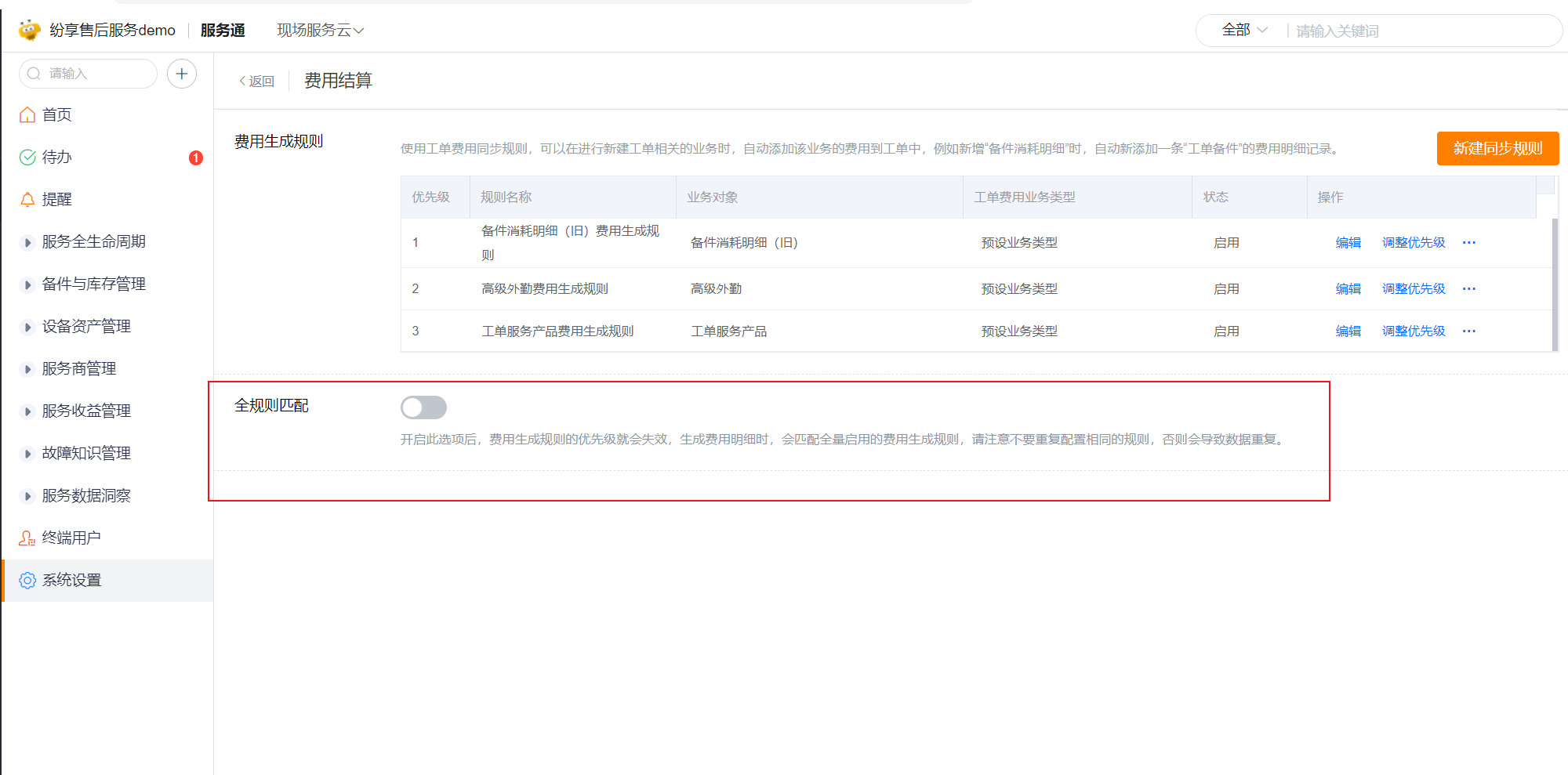The image size is (1568, 775).
Task: Click the 首页 home icon
Action: (27, 114)
